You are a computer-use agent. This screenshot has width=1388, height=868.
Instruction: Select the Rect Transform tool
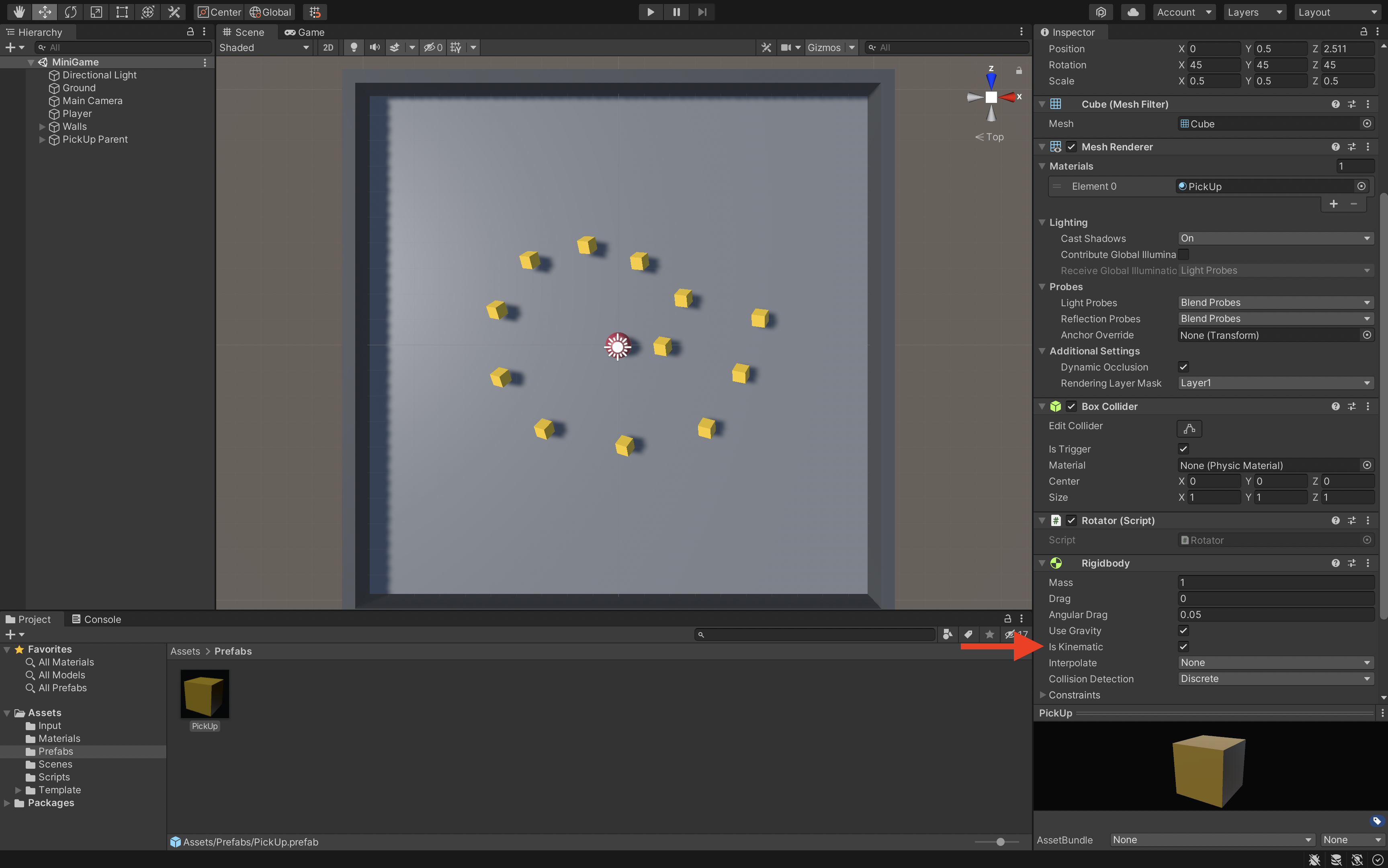tap(122, 12)
